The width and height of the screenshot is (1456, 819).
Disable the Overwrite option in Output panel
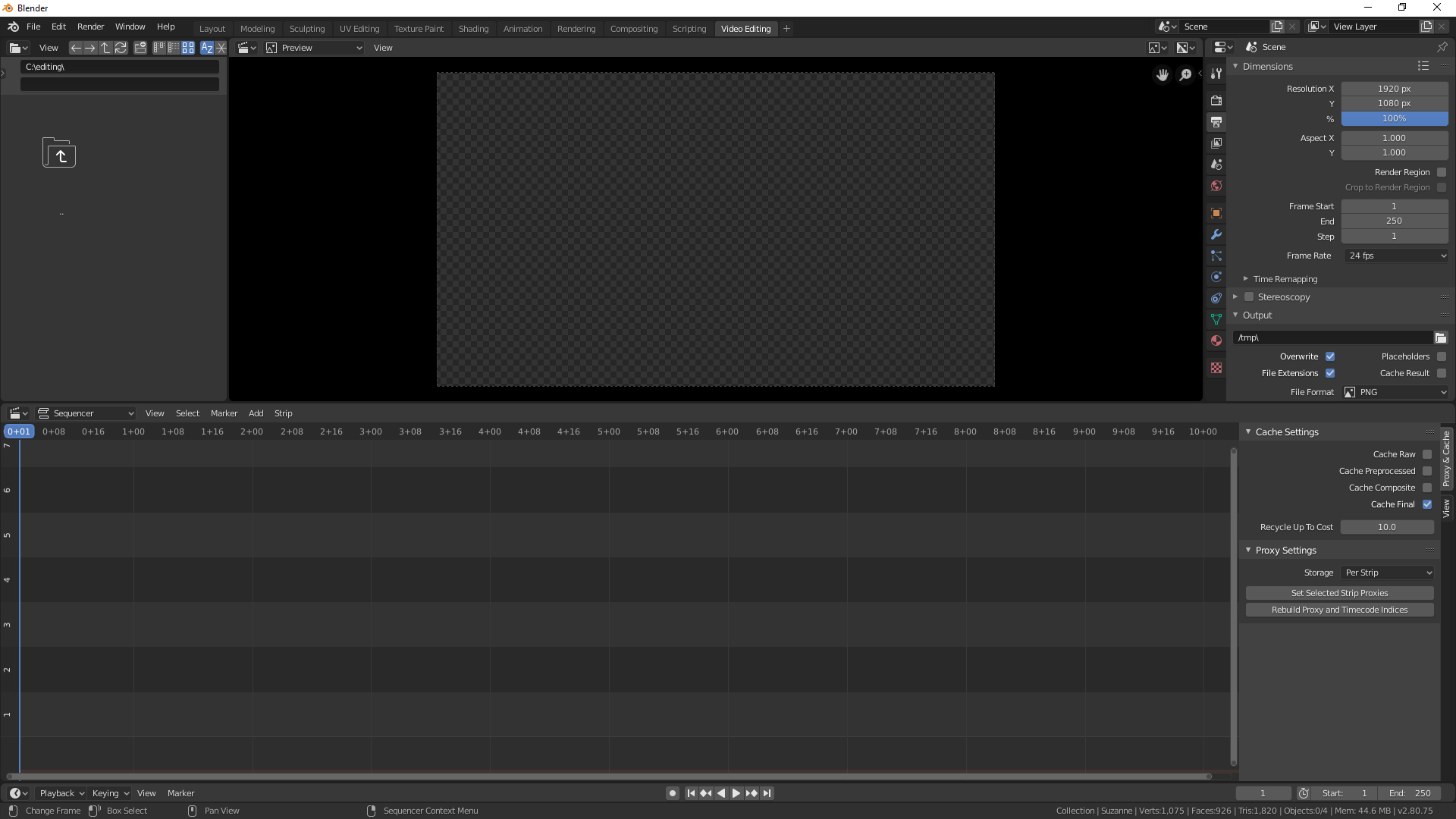(1330, 356)
